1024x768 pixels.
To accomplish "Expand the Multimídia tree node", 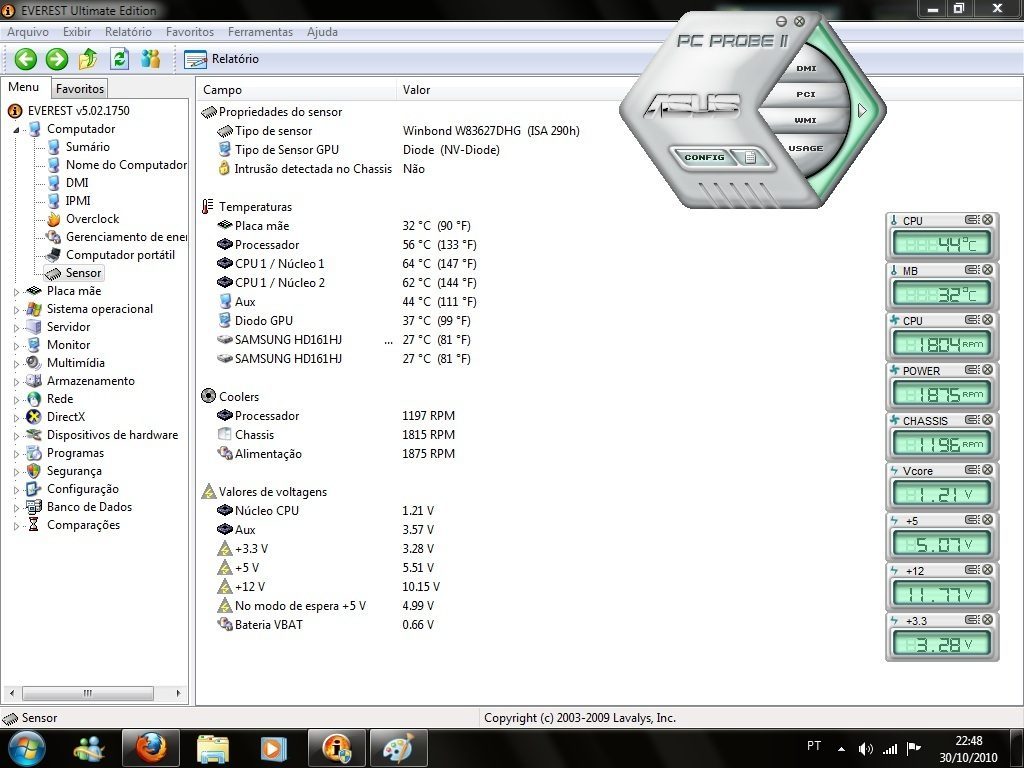I will (x=16, y=363).
